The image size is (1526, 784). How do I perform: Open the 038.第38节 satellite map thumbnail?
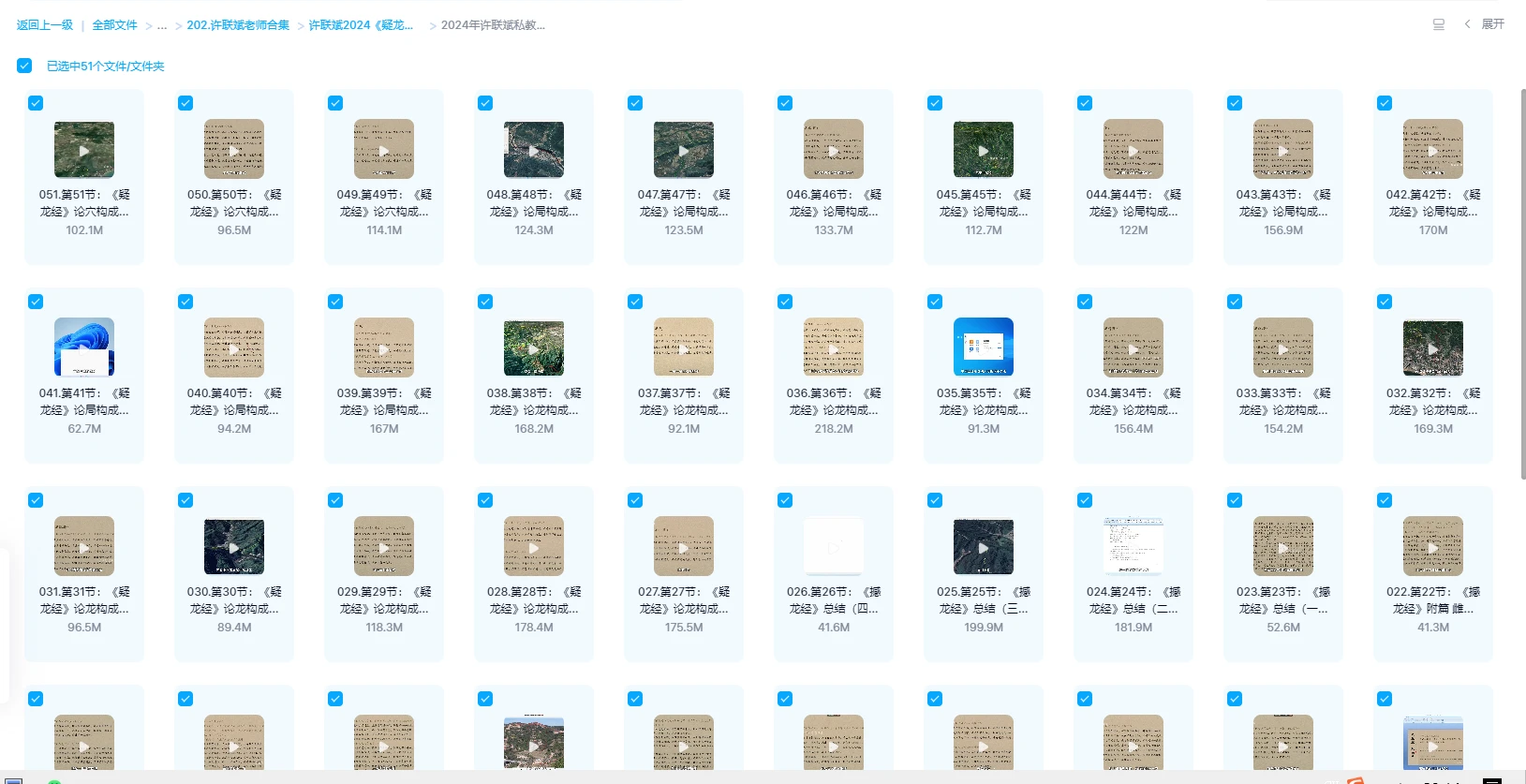(x=534, y=348)
